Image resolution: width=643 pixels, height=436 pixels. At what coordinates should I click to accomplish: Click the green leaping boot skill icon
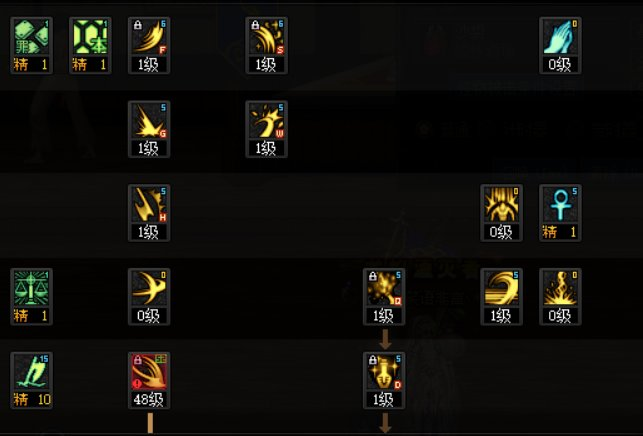pos(32,372)
